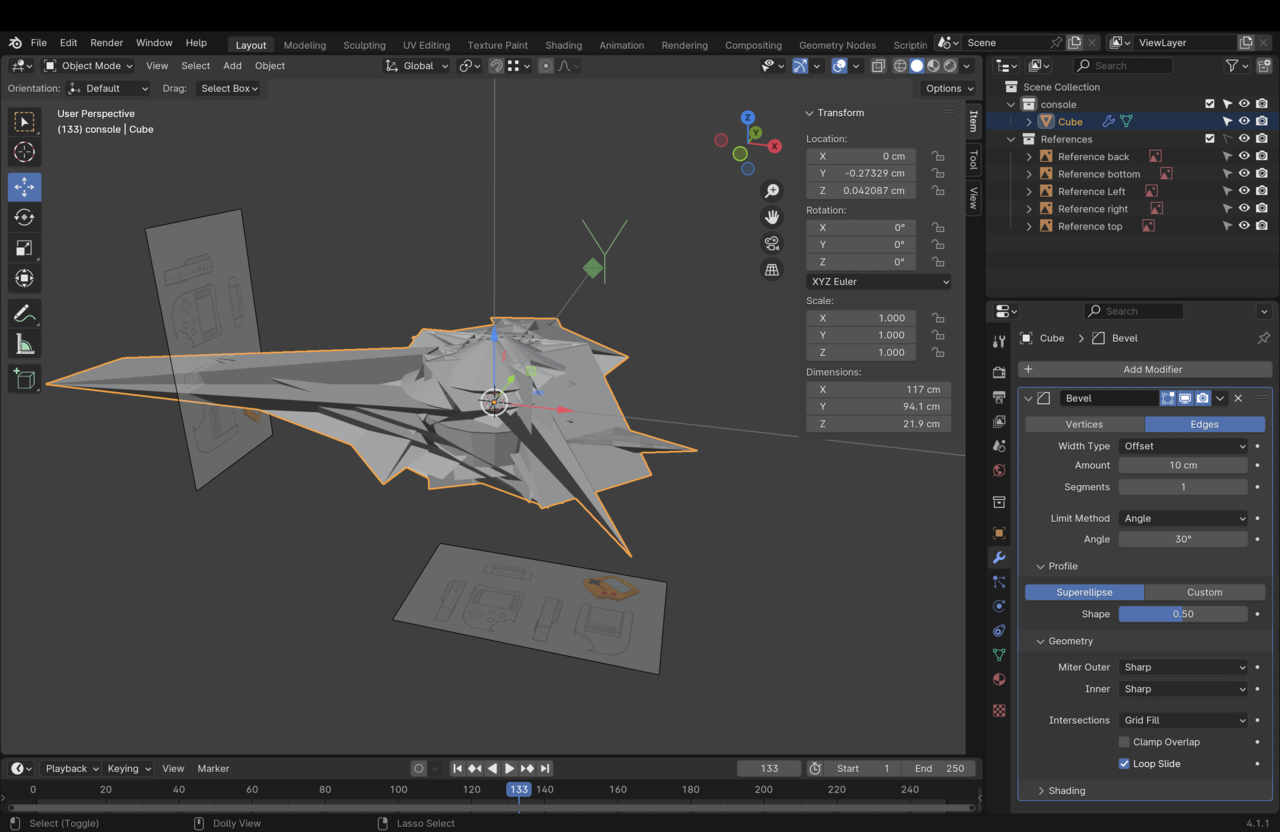The height and width of the screenshot is (832, 1280).
Task: Enable the Clamp Overlap checkbox
Action: click(x=1124, y=742)
